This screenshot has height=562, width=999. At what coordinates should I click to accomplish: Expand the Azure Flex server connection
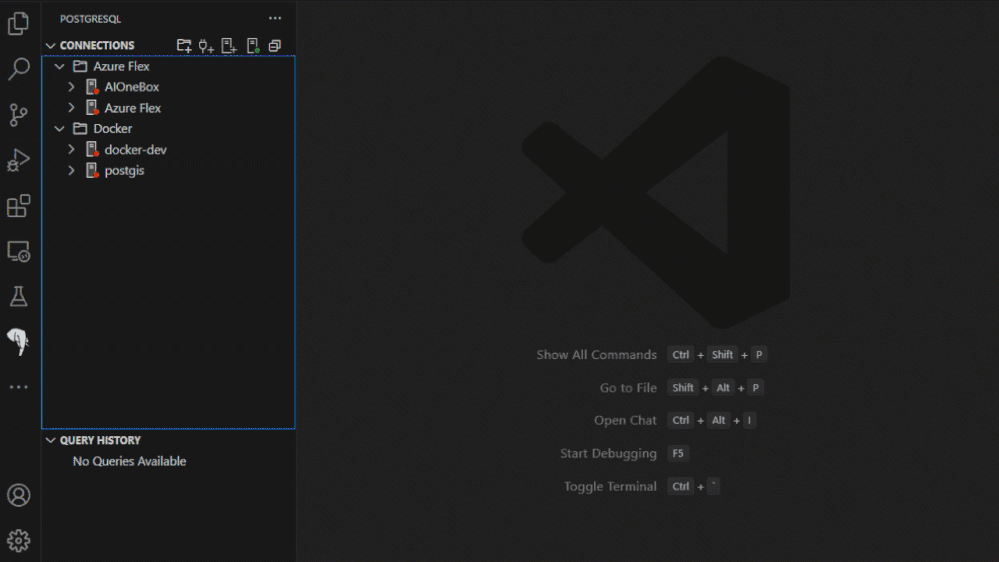pos(71,108)
